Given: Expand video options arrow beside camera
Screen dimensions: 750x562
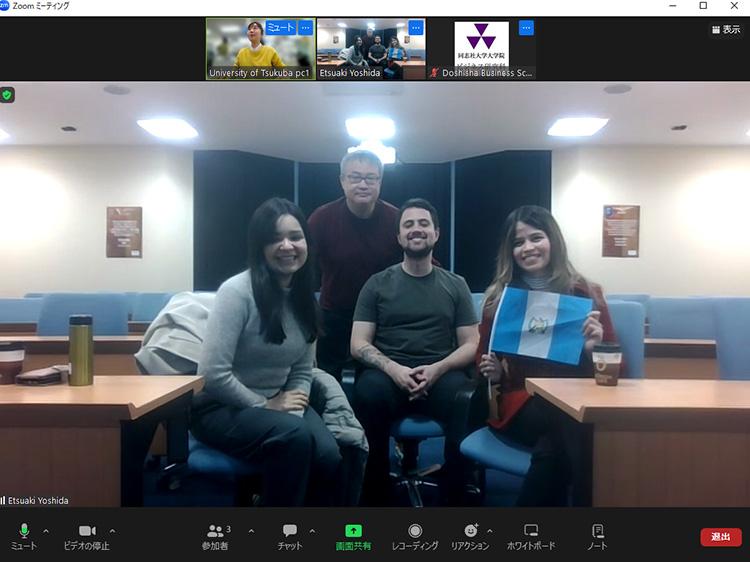Looking at the screenshot, I should pyautogui.click(x=112, y=531).
